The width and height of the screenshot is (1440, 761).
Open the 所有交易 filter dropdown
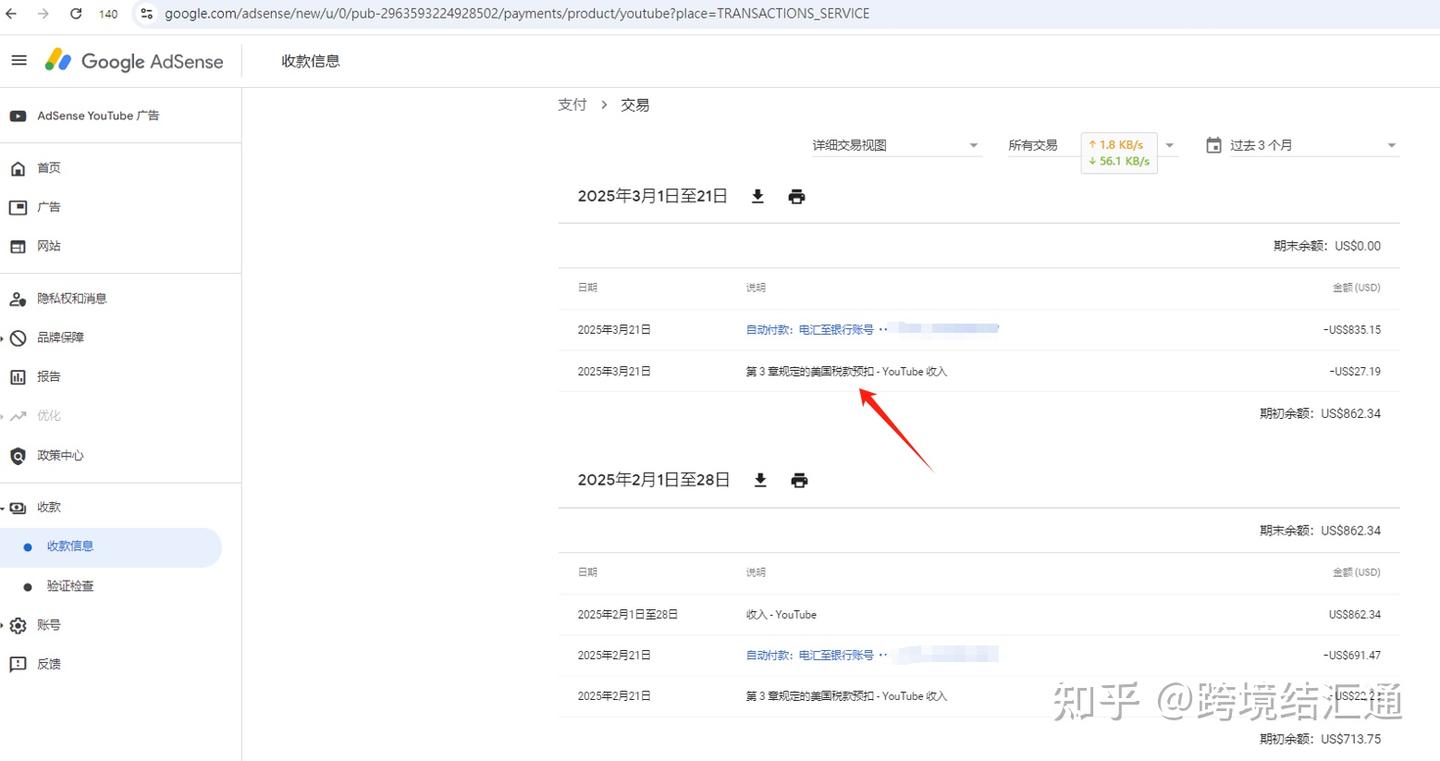[1092, 146]
